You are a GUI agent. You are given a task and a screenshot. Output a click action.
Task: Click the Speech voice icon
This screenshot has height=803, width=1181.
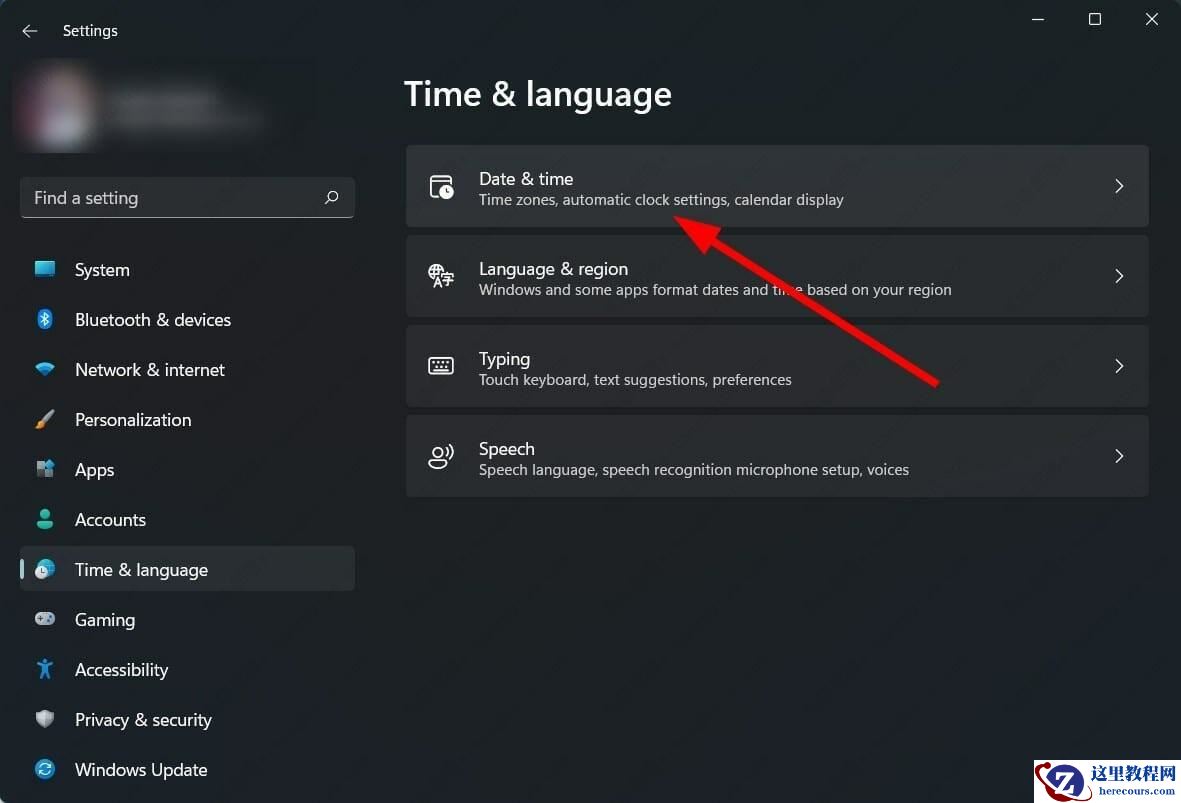click(441, 456)
